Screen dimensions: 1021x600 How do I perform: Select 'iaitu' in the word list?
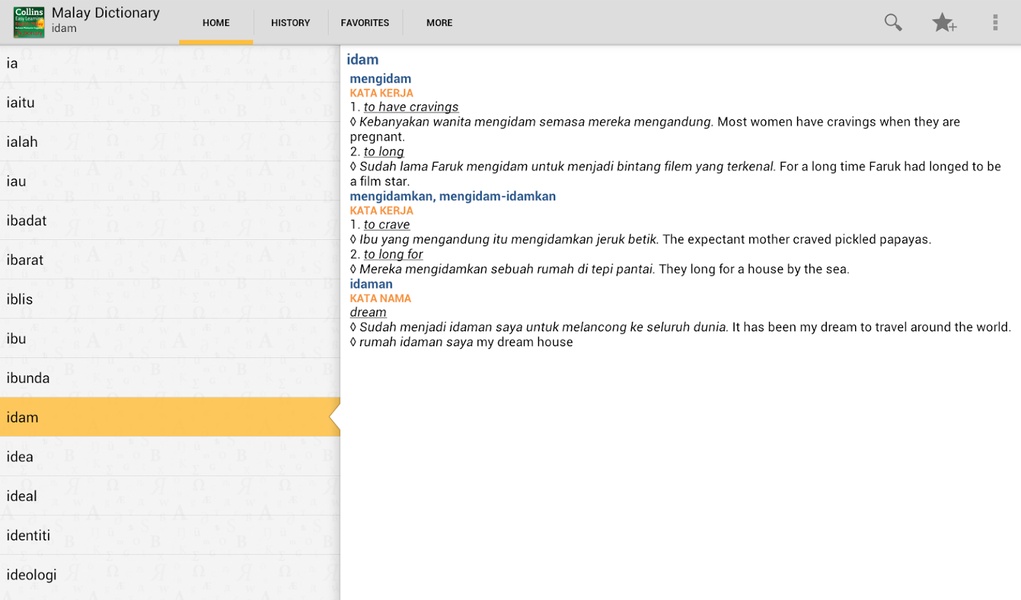[x=170, y=102]
